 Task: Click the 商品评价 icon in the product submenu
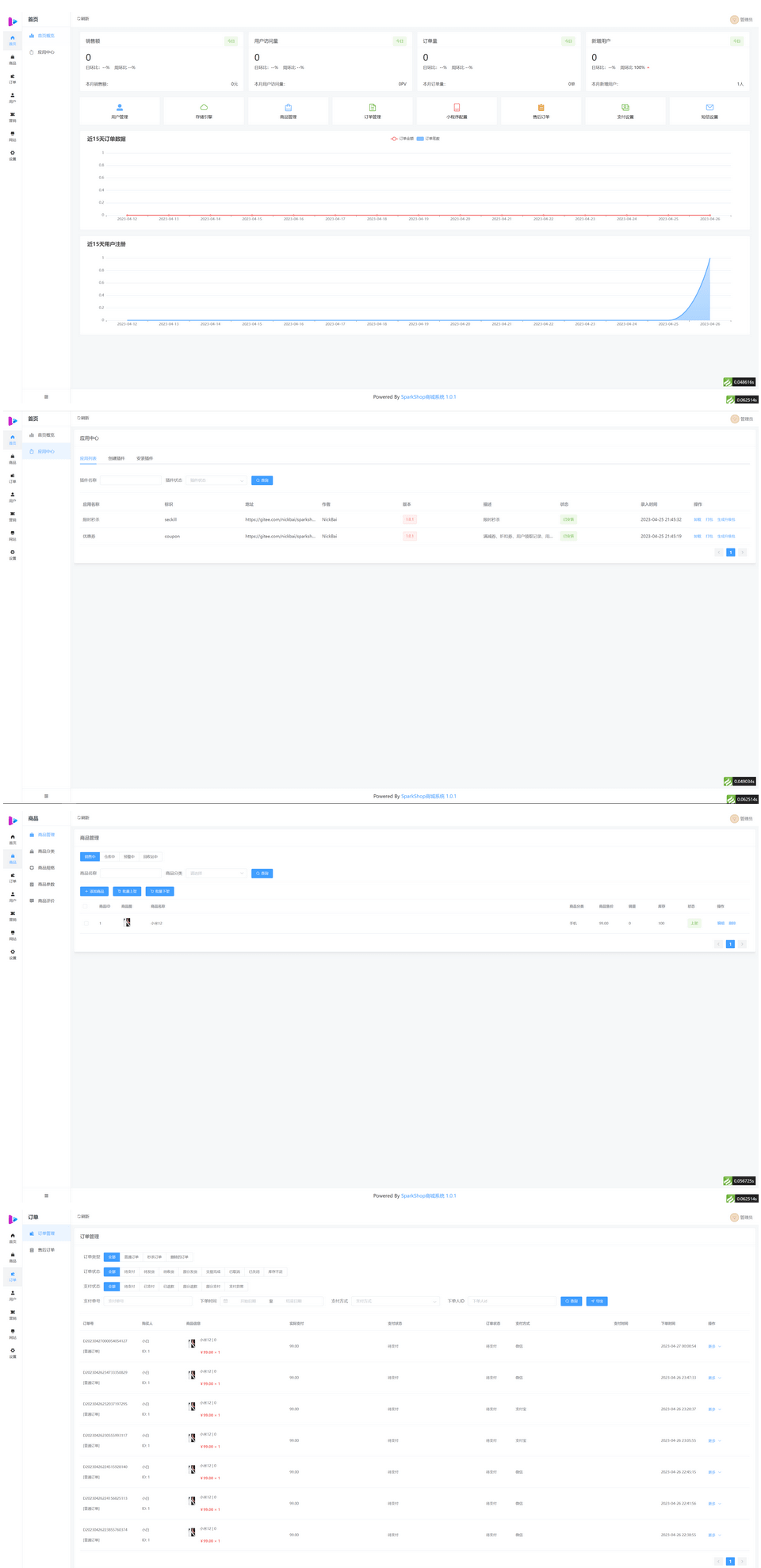32,901
